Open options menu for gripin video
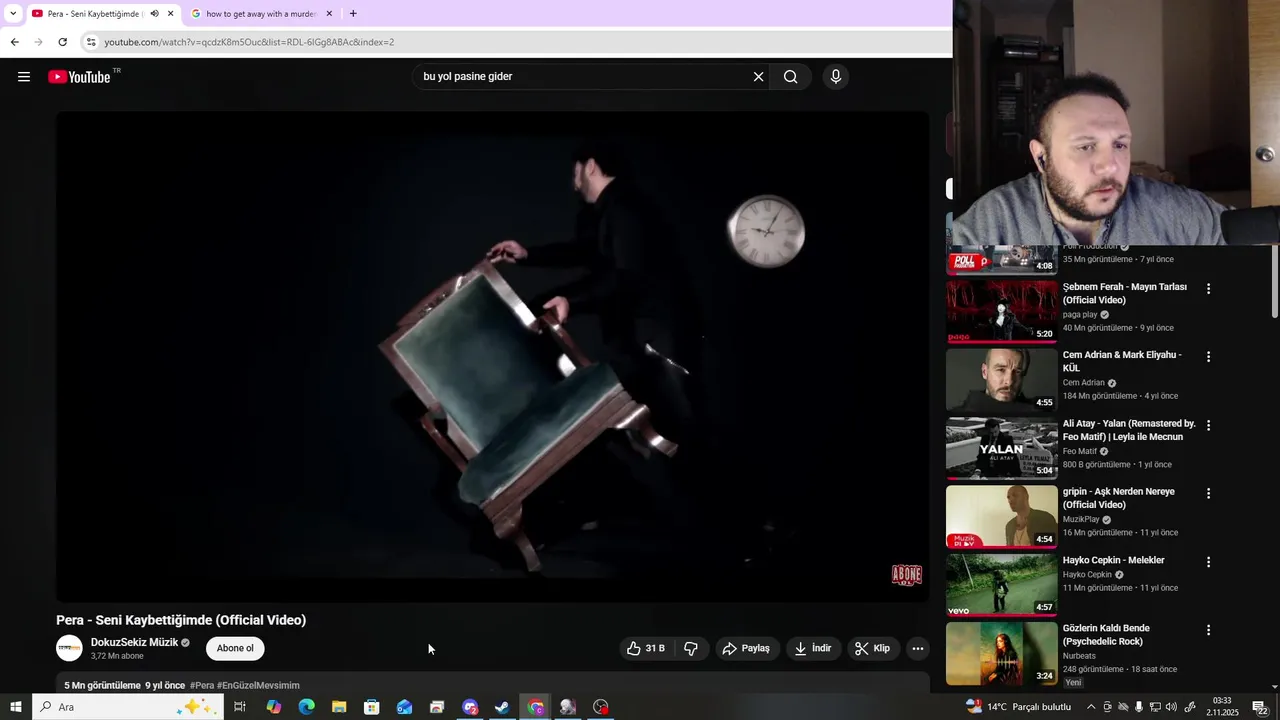Image resolution: width=1280 pixels, height=720 pixels. 1208,494
